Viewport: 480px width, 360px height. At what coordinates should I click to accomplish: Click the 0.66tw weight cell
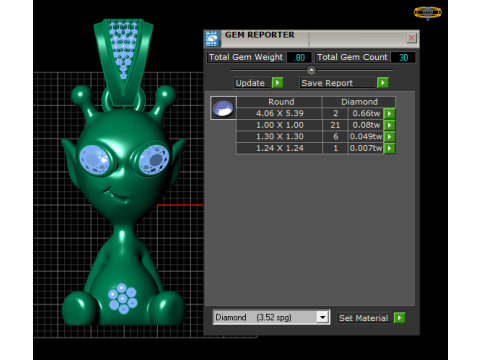(366, 113)
